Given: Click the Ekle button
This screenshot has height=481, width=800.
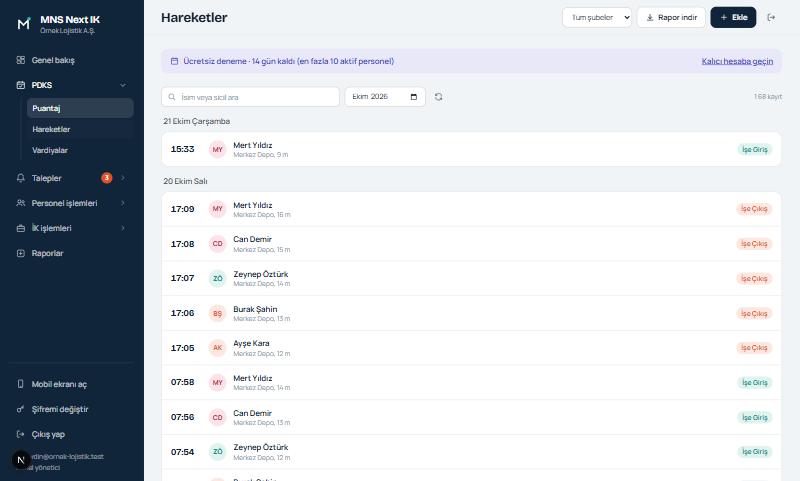Looking at the screenshot, I should tap(733, 17).
